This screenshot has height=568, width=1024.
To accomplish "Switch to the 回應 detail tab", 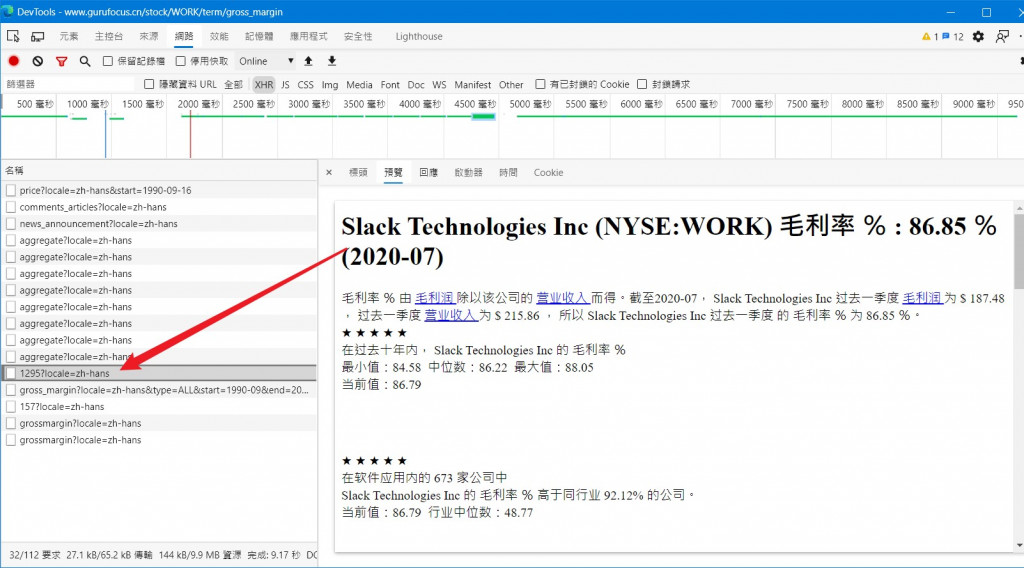I will (x=428, y=172).
